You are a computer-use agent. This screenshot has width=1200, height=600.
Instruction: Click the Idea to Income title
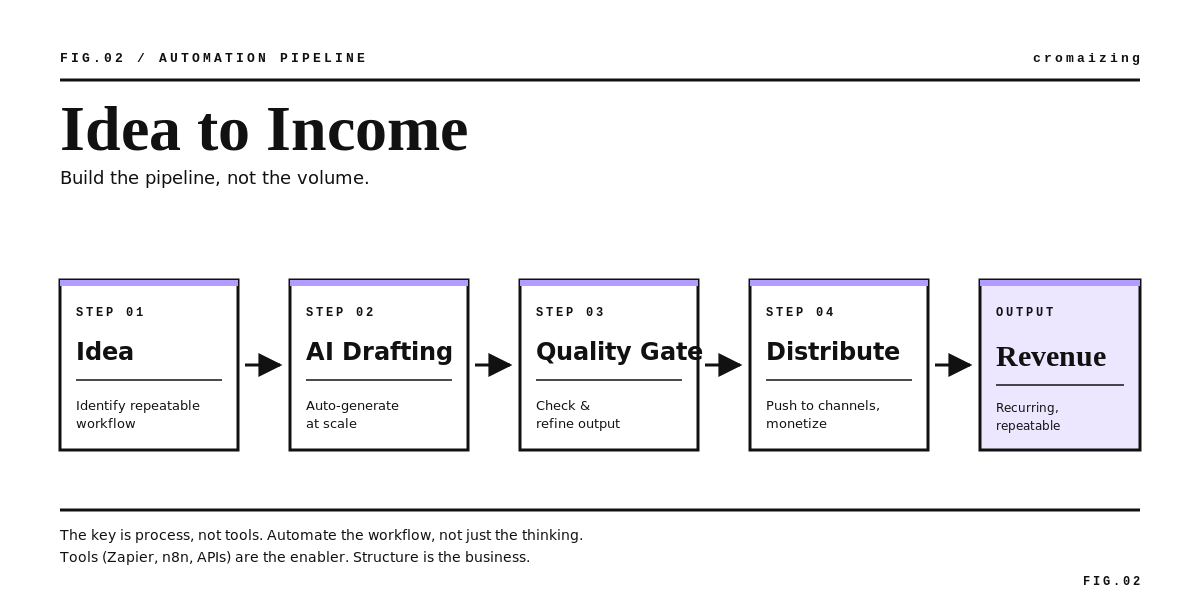click(264, 130)
